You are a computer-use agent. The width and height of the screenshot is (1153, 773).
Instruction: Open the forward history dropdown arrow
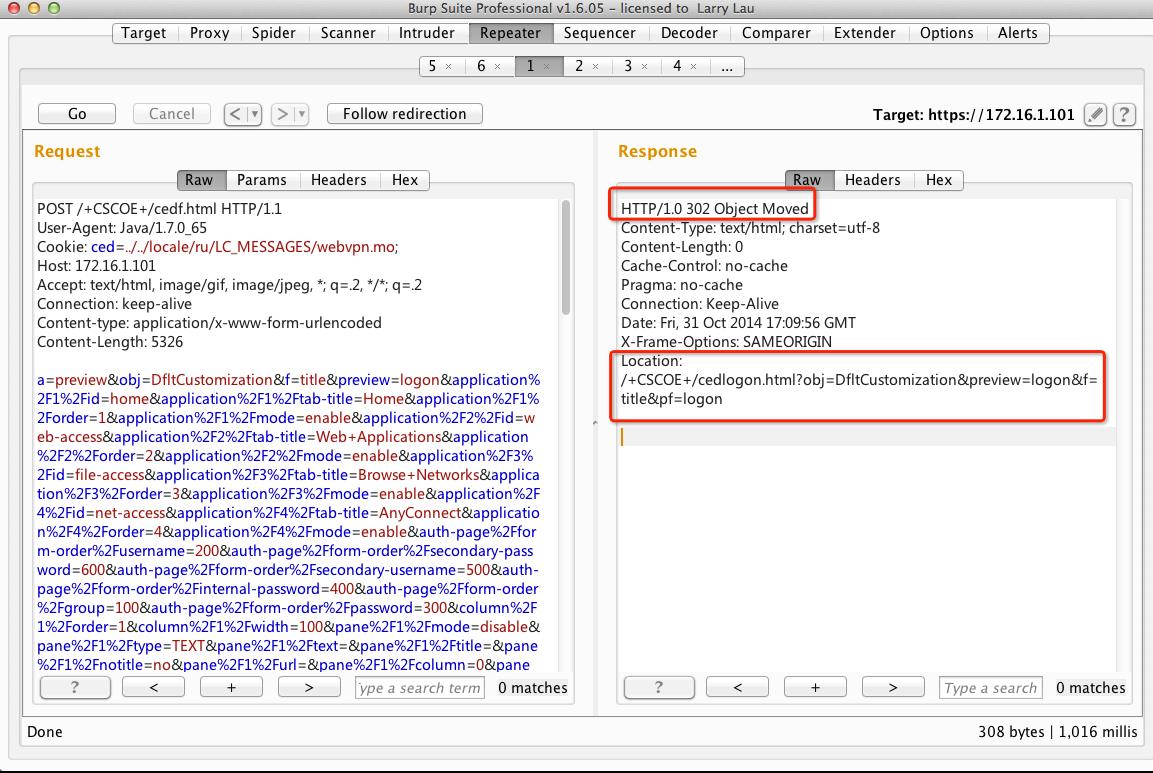click(301, 114)
